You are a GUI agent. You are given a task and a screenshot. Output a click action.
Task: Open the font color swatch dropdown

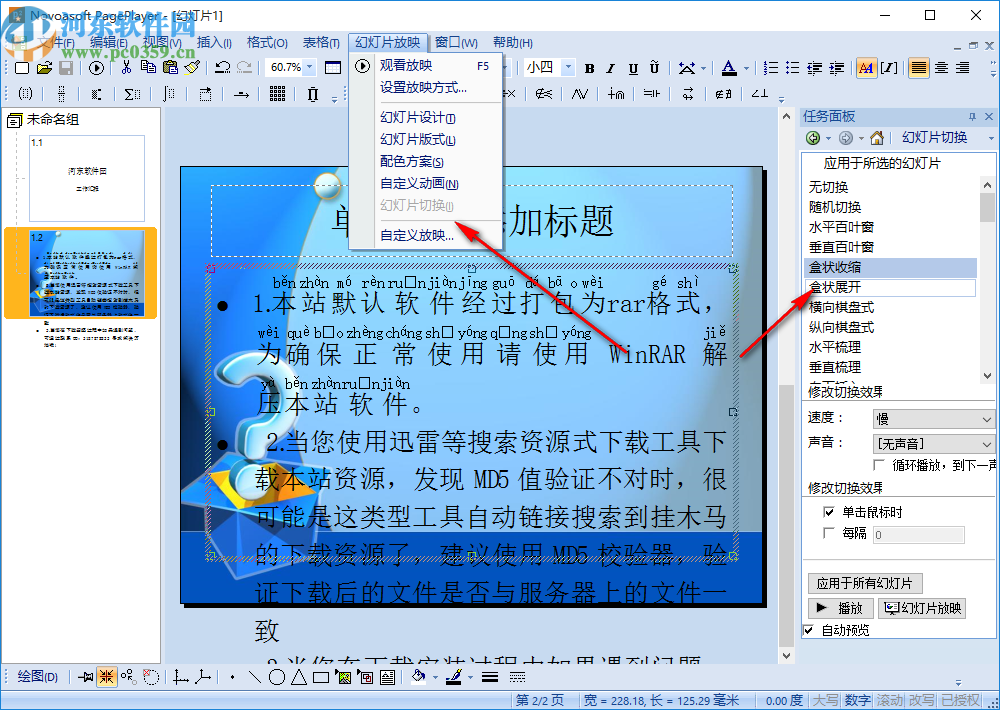pyautogui.click(x=744, y=68)
